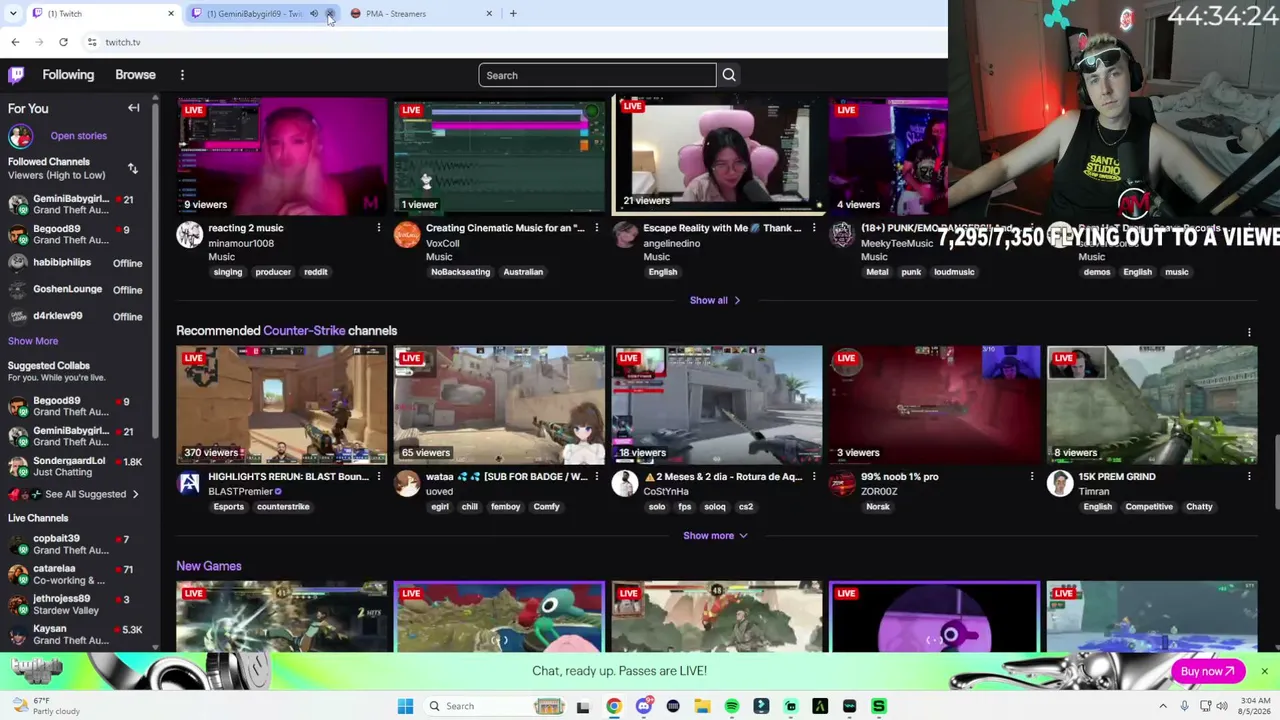Open Recommended Counter-Strike section options menu

[x=1249, y=331]
